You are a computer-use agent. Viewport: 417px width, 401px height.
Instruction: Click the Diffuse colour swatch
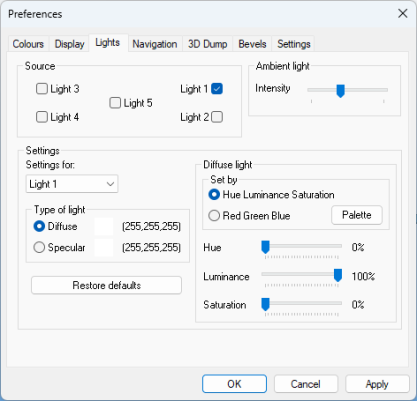pyautogui.click(x=104, y=227)
